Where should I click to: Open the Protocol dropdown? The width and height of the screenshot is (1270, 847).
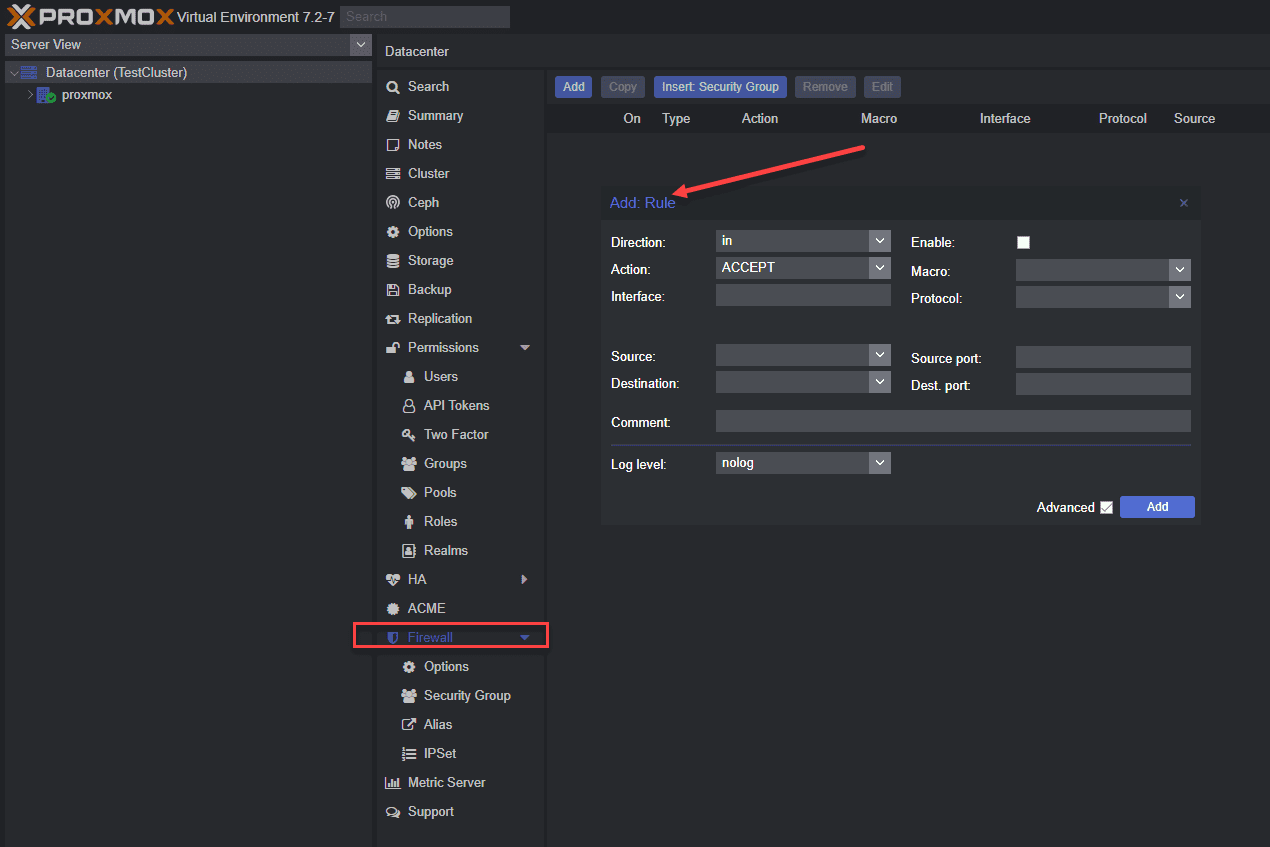(x=1180, y=297)
